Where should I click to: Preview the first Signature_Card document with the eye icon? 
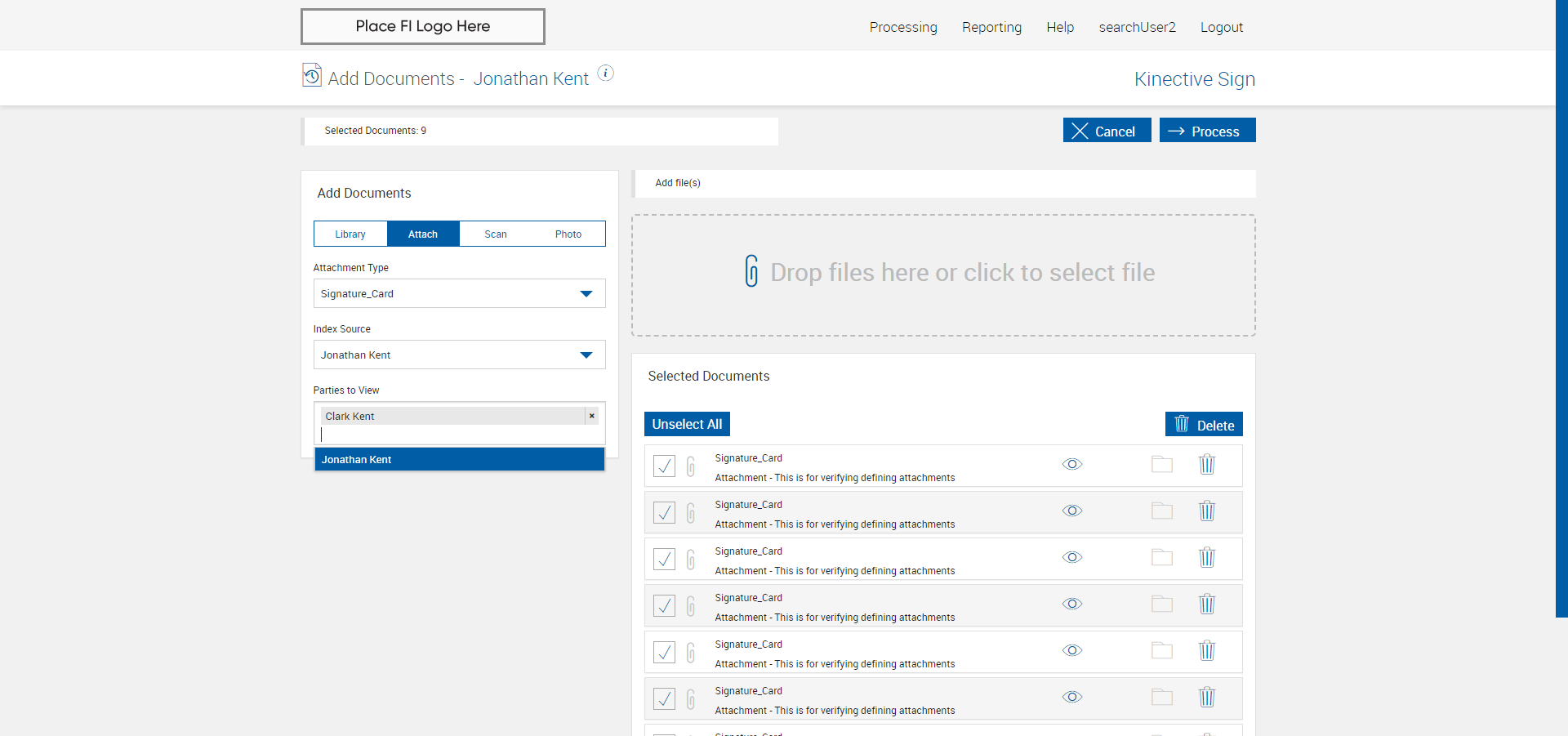coord(1071,465)
